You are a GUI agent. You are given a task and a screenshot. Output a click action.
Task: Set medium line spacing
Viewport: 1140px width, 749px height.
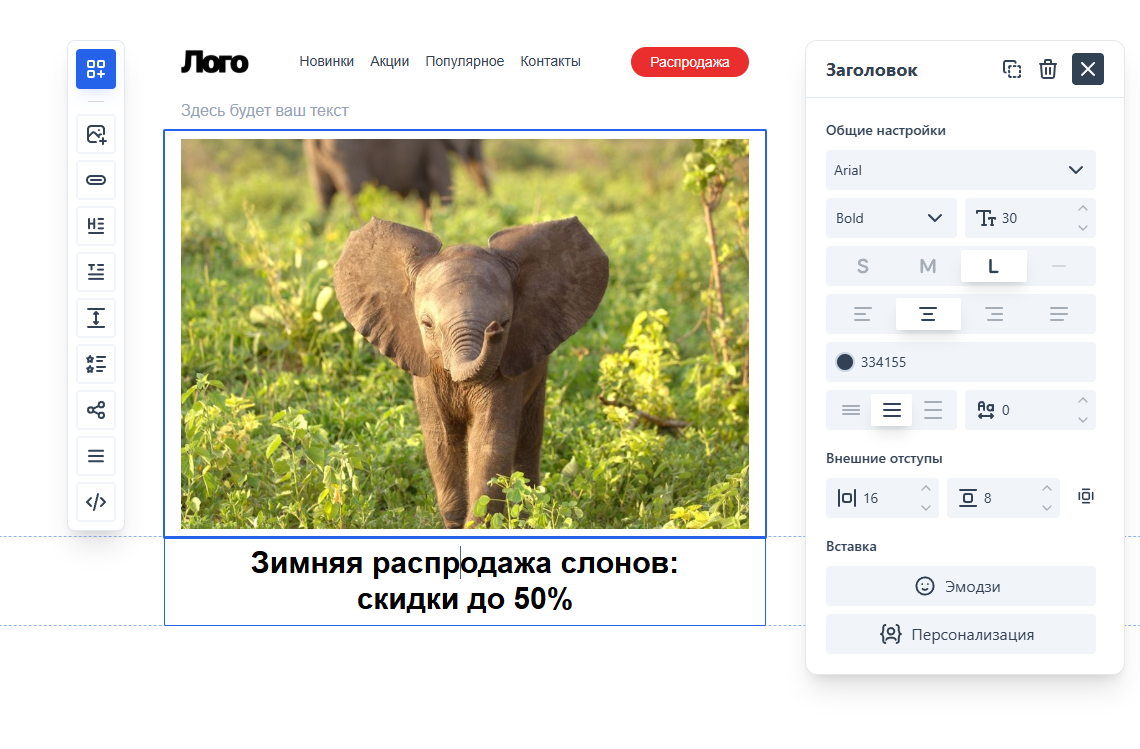pos(892,410)
